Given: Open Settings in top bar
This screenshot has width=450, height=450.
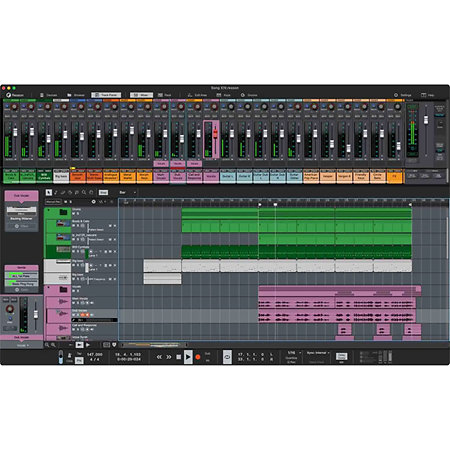Looking at the screenshot, I should coord(403,95).
